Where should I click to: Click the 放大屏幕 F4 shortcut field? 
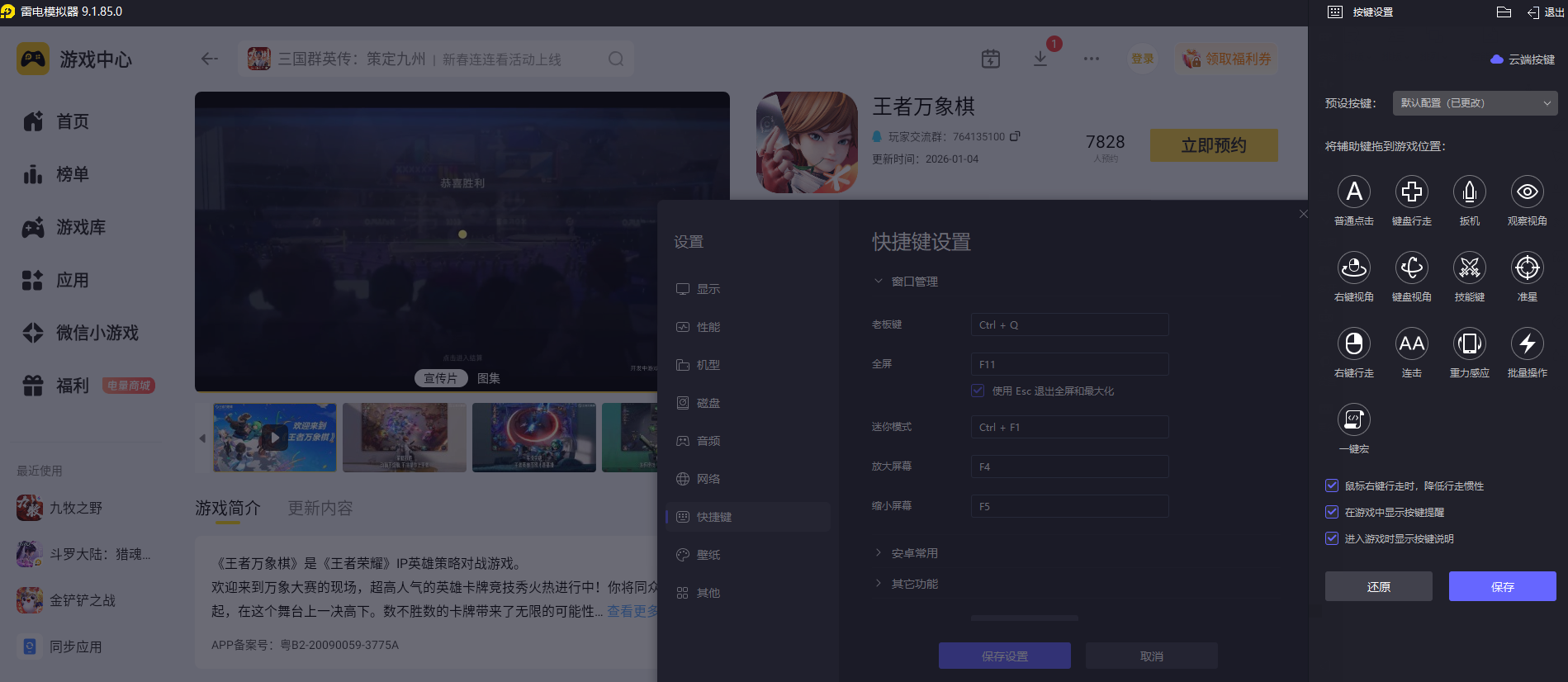[1069, 467]
